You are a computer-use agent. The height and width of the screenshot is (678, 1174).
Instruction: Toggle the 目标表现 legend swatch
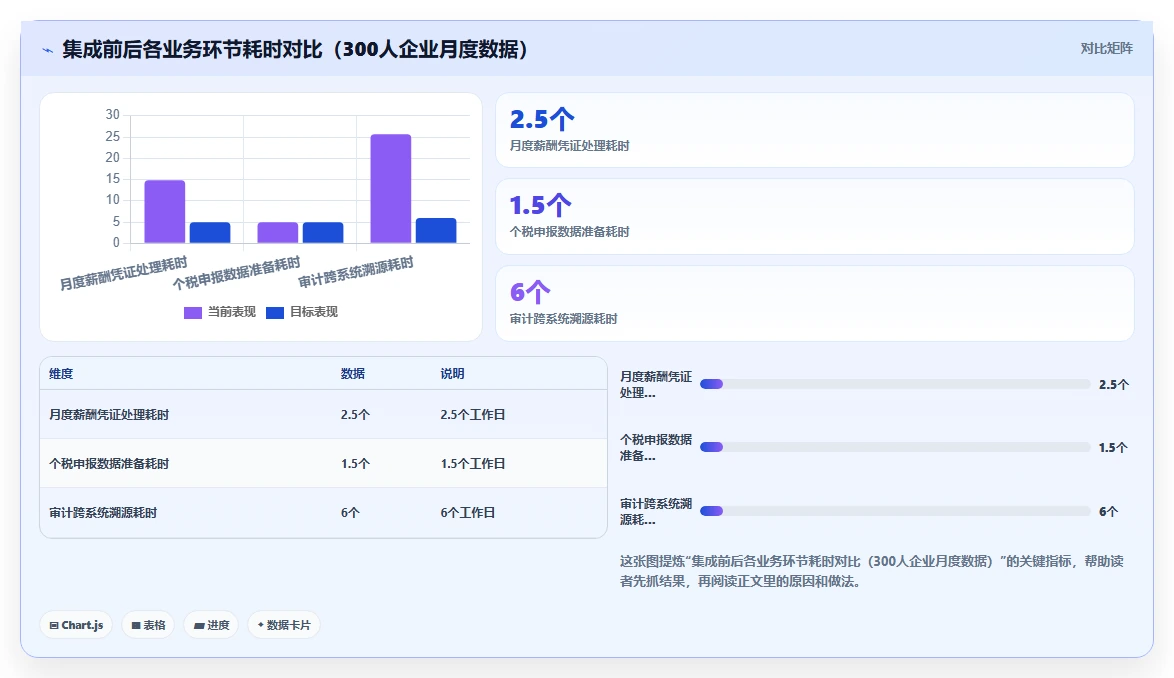275,313
